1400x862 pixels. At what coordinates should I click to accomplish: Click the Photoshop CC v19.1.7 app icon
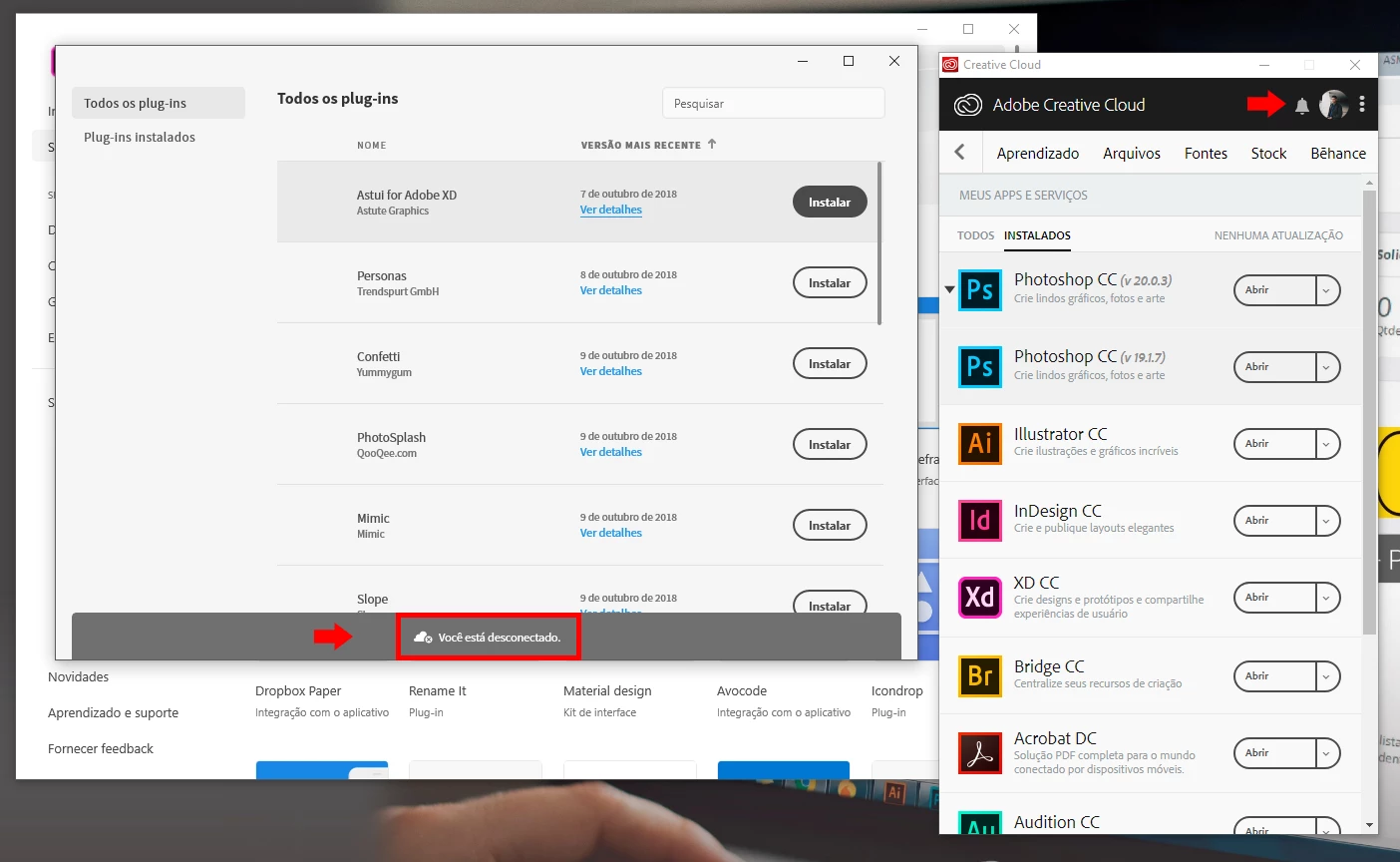[979, 366]
